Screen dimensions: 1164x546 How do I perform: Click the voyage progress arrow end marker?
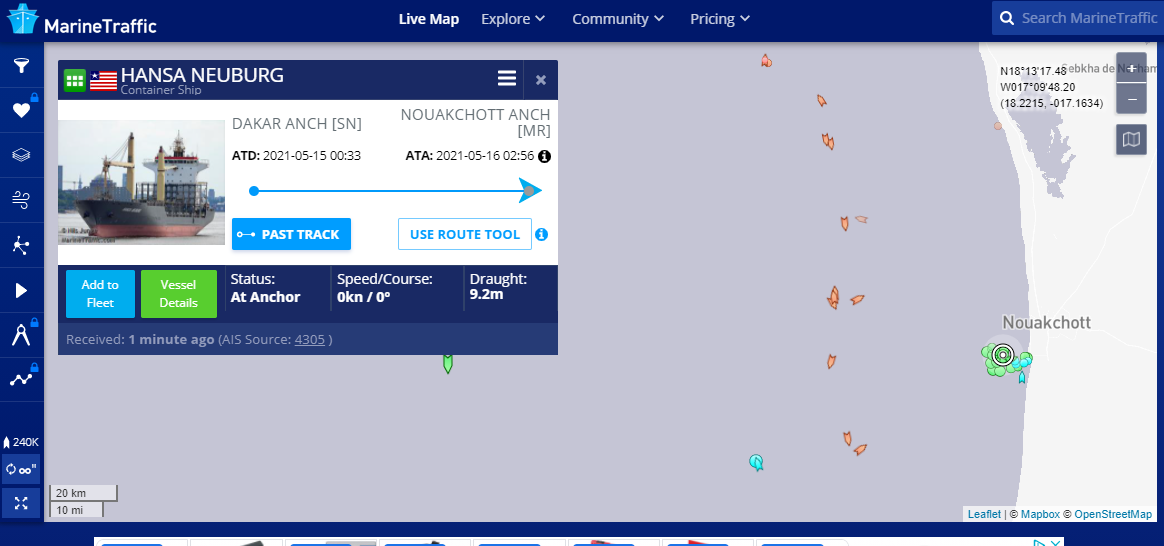coord(530,191)
